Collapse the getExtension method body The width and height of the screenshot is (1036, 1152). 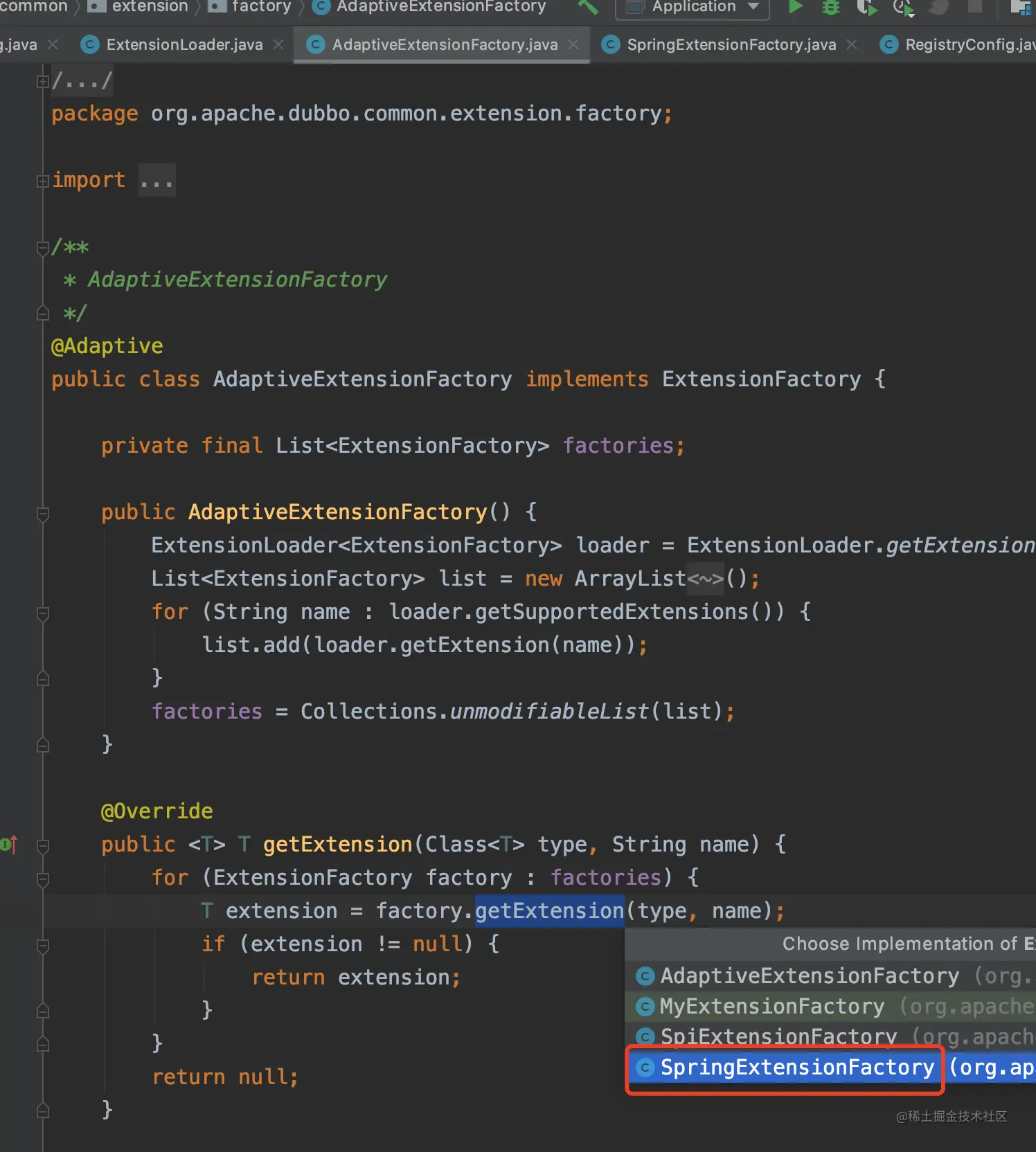pyautogui.click(x=42, y=846)
